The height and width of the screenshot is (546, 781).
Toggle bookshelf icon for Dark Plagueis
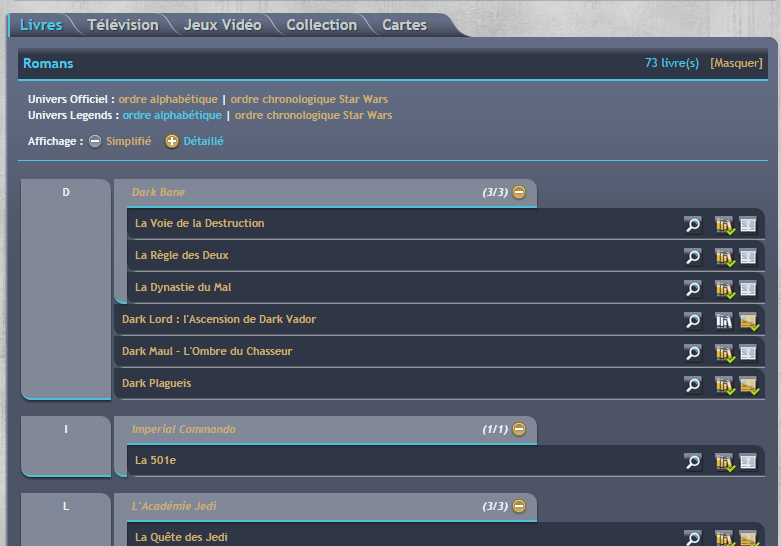pos(724,384)
